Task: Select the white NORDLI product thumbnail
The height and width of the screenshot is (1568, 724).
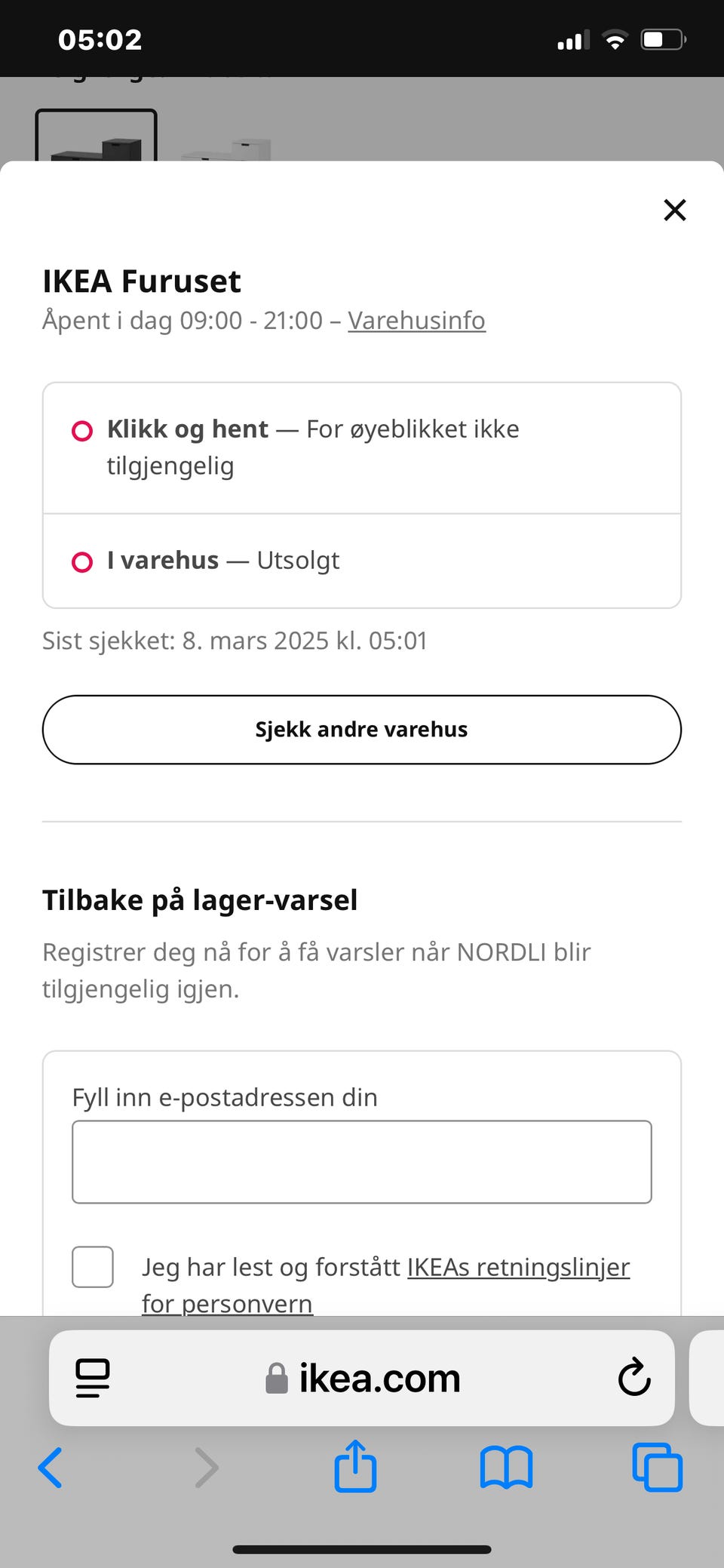Action: point(226,148)
